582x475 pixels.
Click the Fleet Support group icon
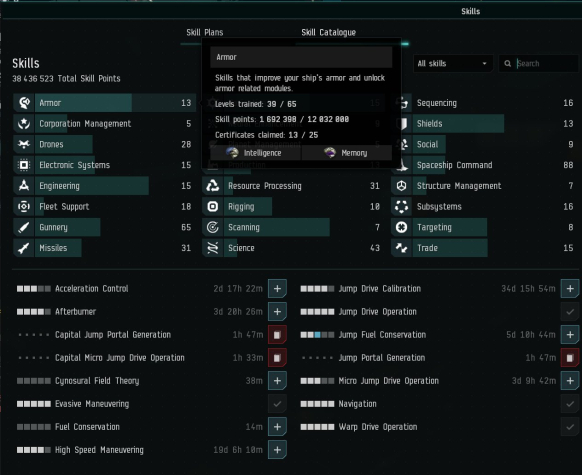click(24, 207)
